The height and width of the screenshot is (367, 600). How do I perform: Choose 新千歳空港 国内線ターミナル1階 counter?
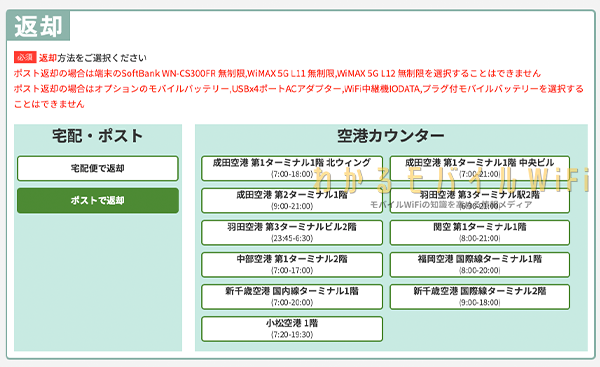[x=292, y=297]
